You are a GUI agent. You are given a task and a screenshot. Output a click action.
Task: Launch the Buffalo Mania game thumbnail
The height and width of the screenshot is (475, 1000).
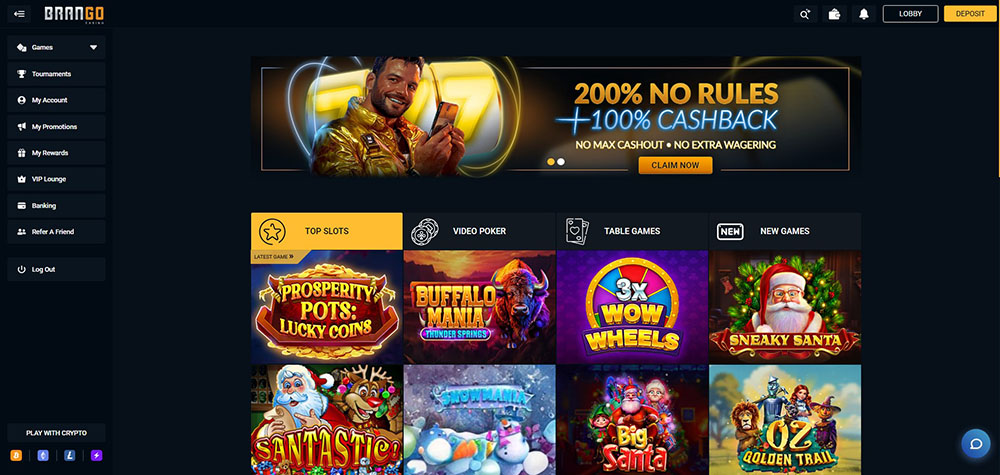click(480, 307)
